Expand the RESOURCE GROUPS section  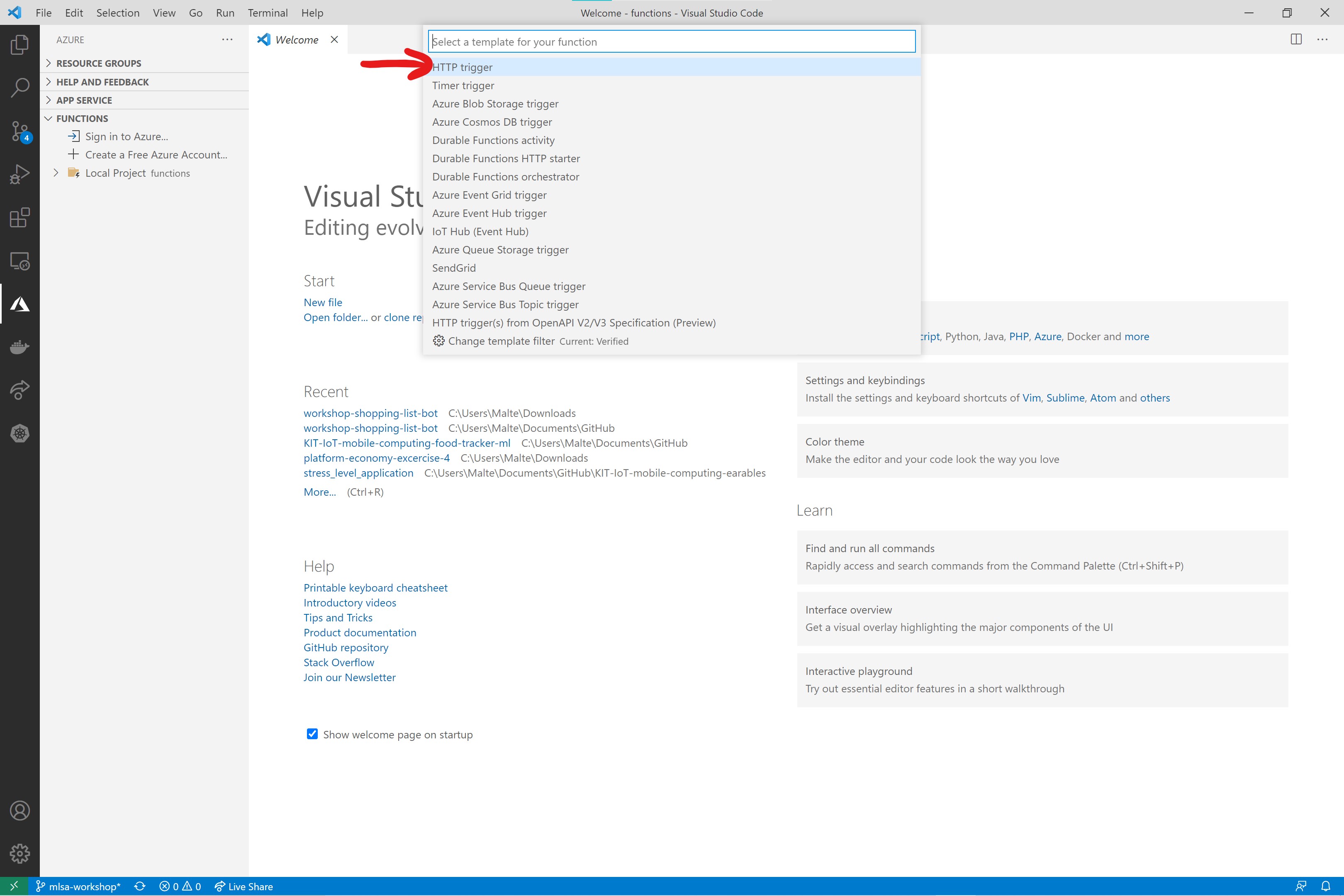click(98, 63)
